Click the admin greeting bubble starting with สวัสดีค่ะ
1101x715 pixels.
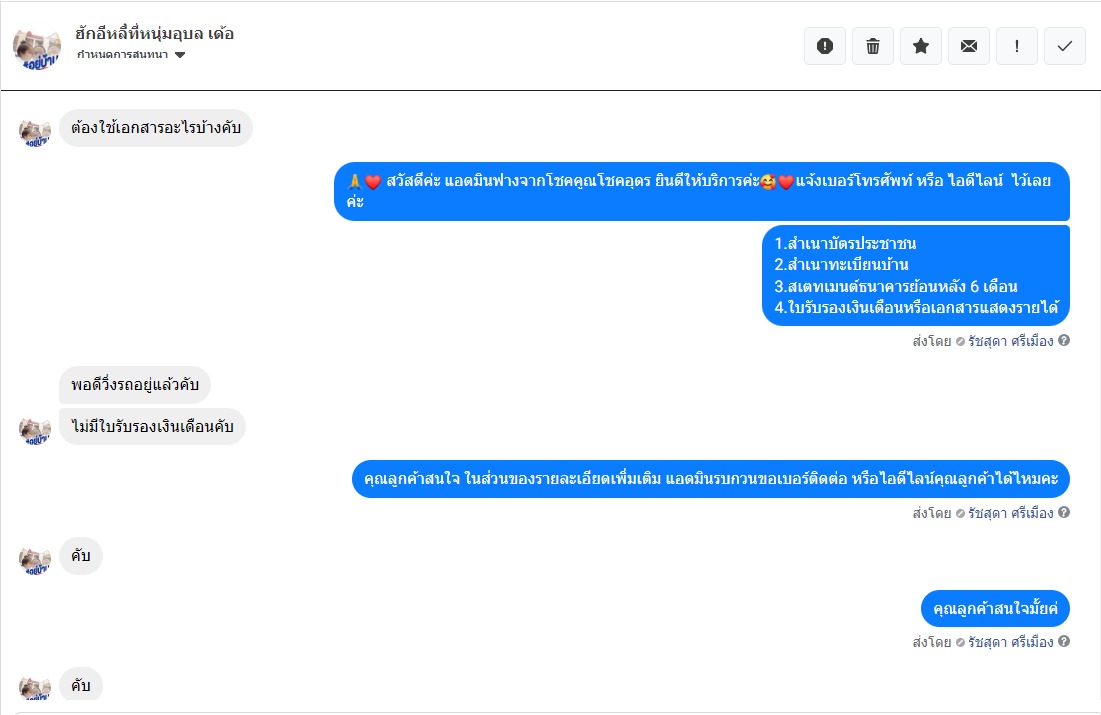point(701,191)
